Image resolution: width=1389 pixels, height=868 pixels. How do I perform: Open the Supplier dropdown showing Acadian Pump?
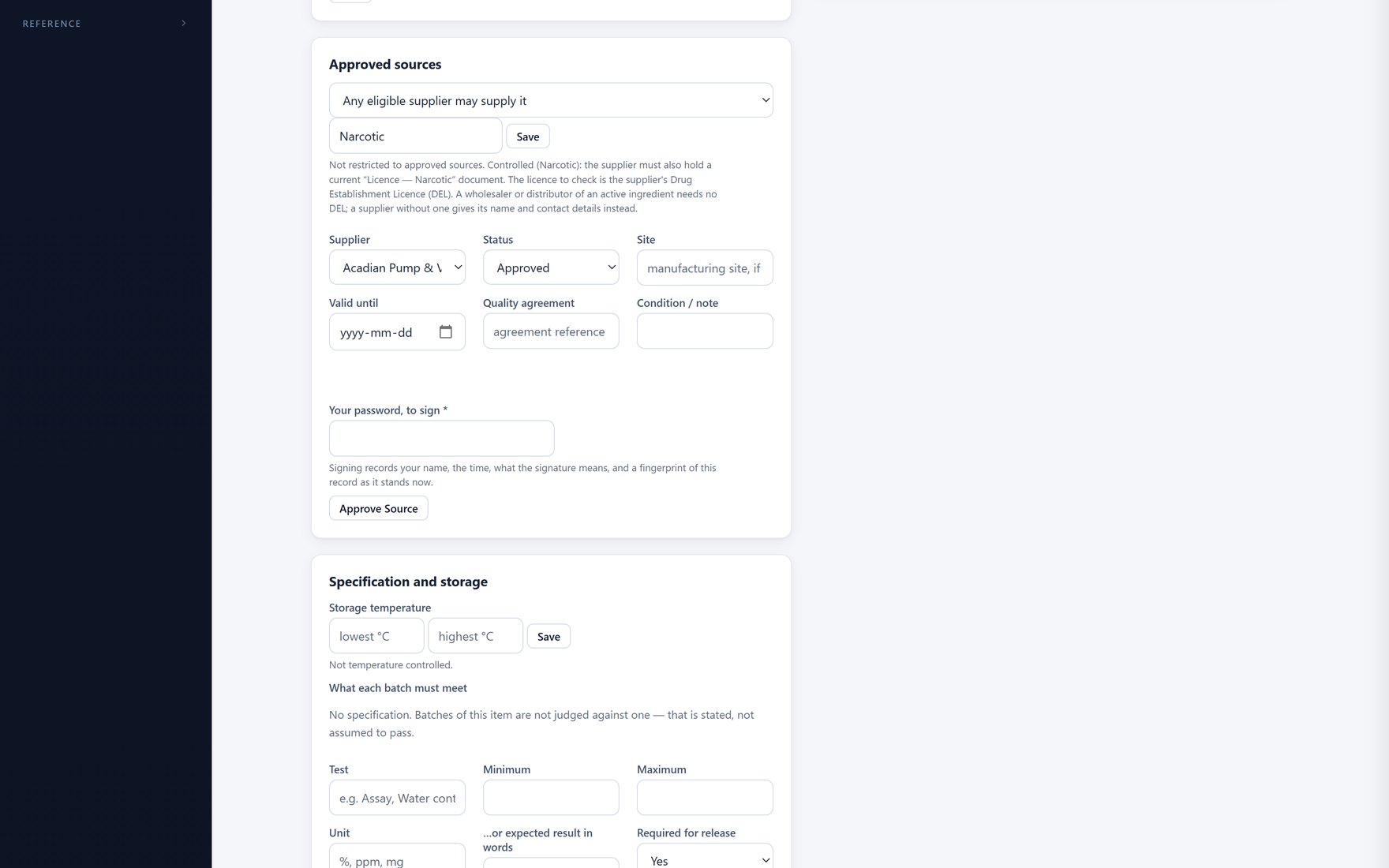(x=397, y=268)
